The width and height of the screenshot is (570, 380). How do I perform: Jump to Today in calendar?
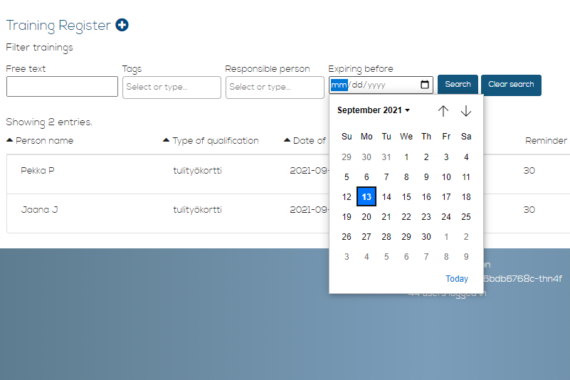457,279
